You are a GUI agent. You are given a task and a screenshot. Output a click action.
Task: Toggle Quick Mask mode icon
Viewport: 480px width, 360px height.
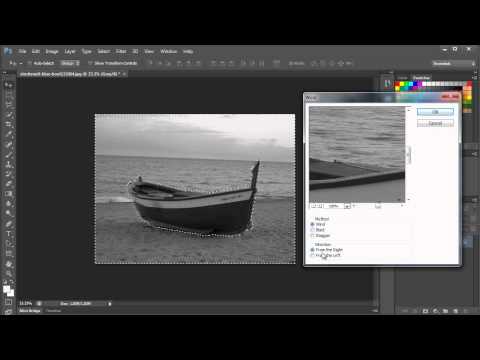[9, 302]
